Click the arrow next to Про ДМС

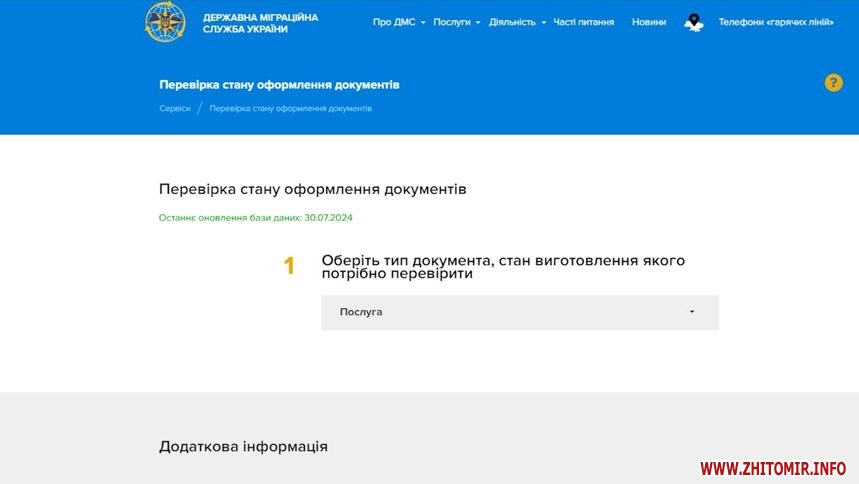[x=424, y=23]
